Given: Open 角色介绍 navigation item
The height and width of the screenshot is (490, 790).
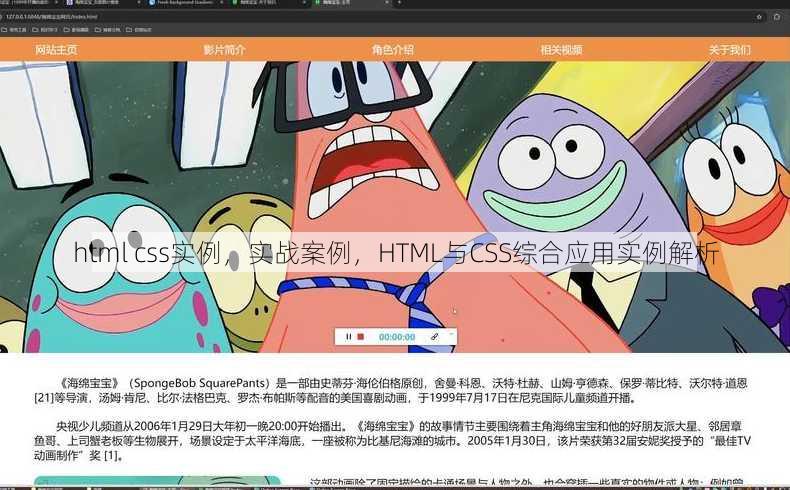Looking at the screenshot, I should pyautogui.click(x=393, y=50).
